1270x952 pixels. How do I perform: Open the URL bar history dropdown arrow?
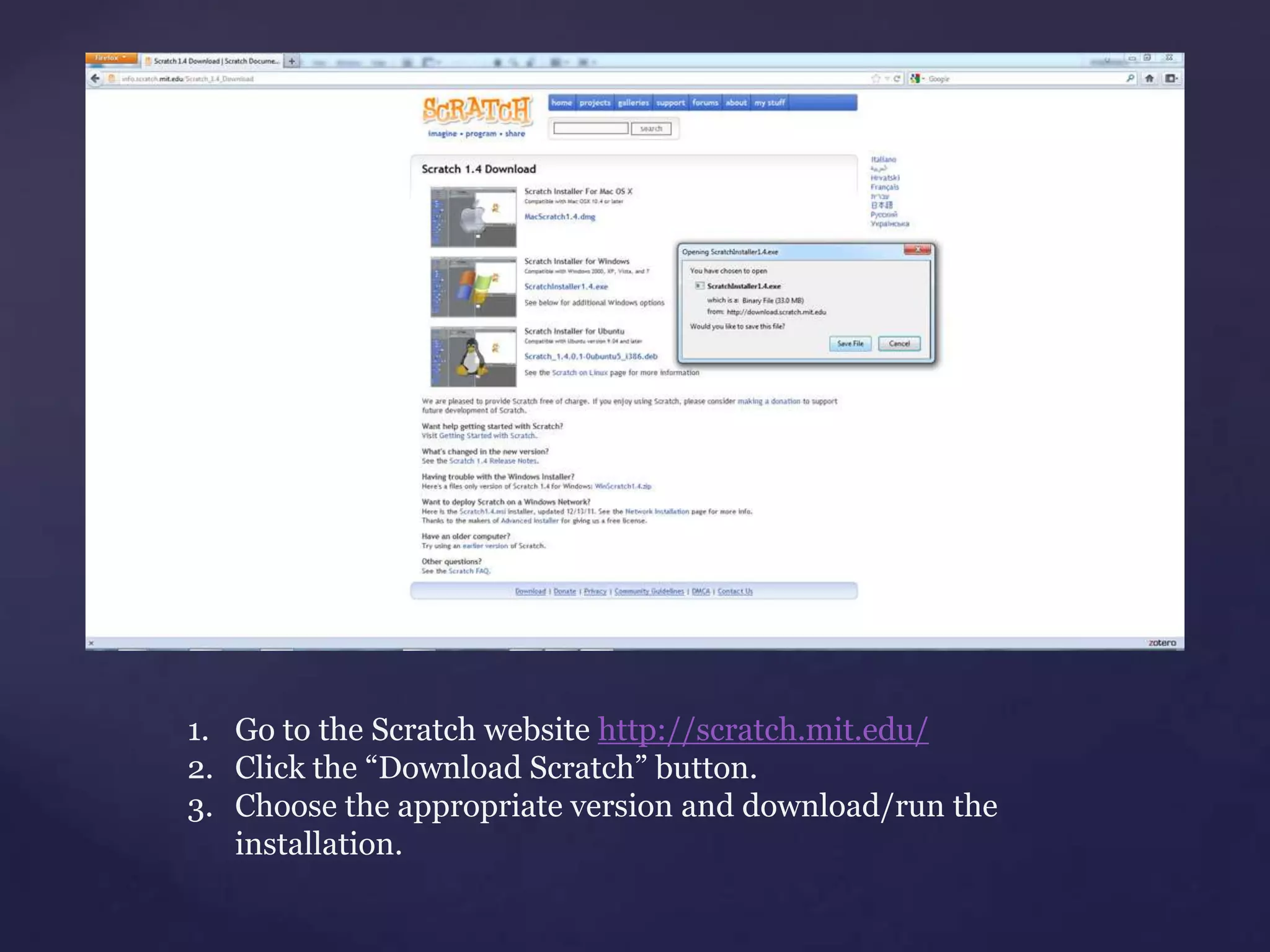point(887,78)
